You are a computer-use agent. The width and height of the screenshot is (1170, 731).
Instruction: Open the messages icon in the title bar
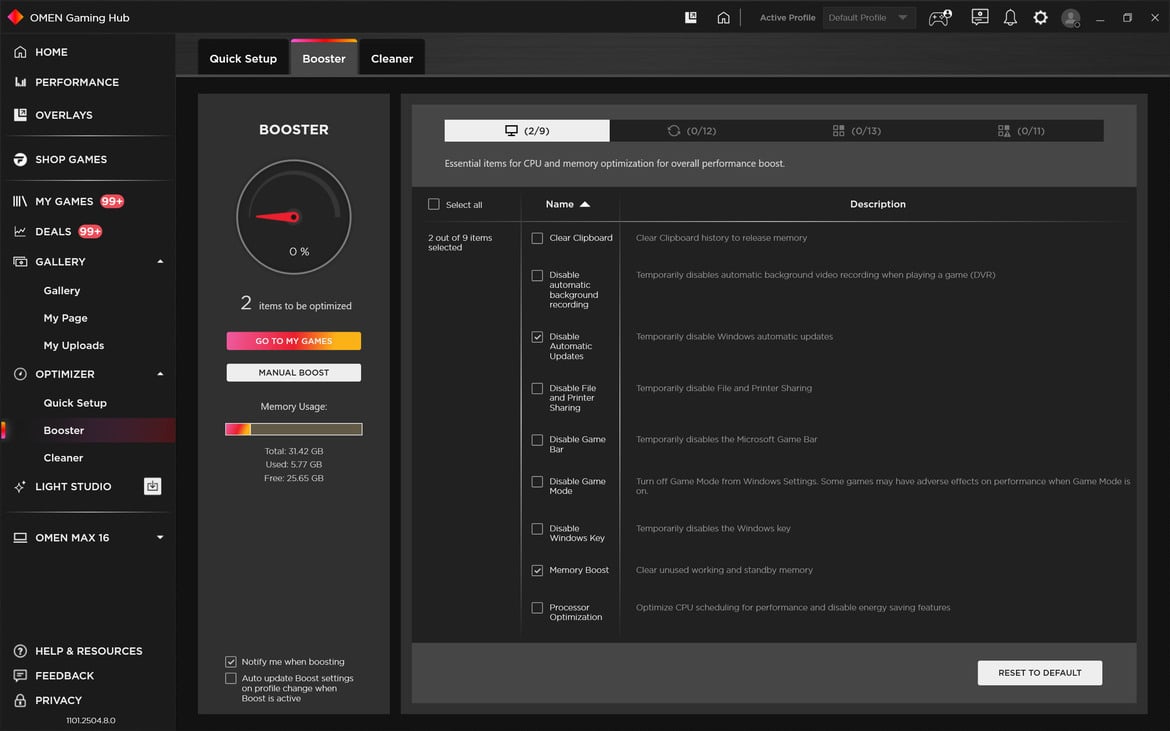(980, 17)
